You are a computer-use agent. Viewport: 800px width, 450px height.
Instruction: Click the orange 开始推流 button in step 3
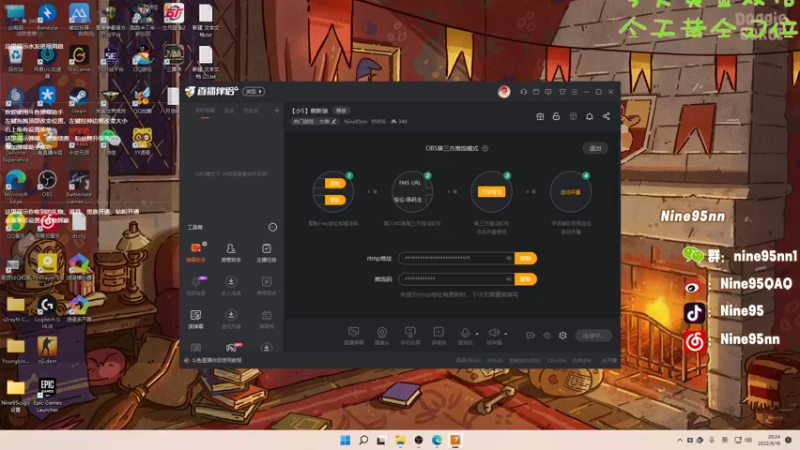[x=491, y=192]
